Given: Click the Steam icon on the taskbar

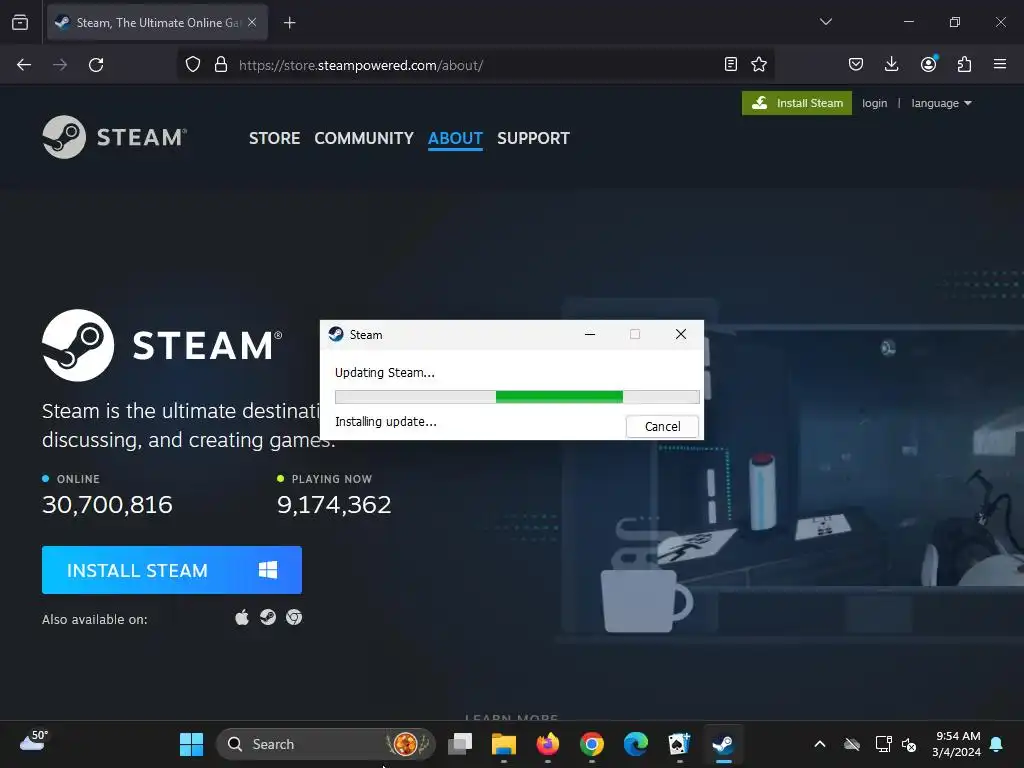Looking at the screenshot, I should 723,744.
